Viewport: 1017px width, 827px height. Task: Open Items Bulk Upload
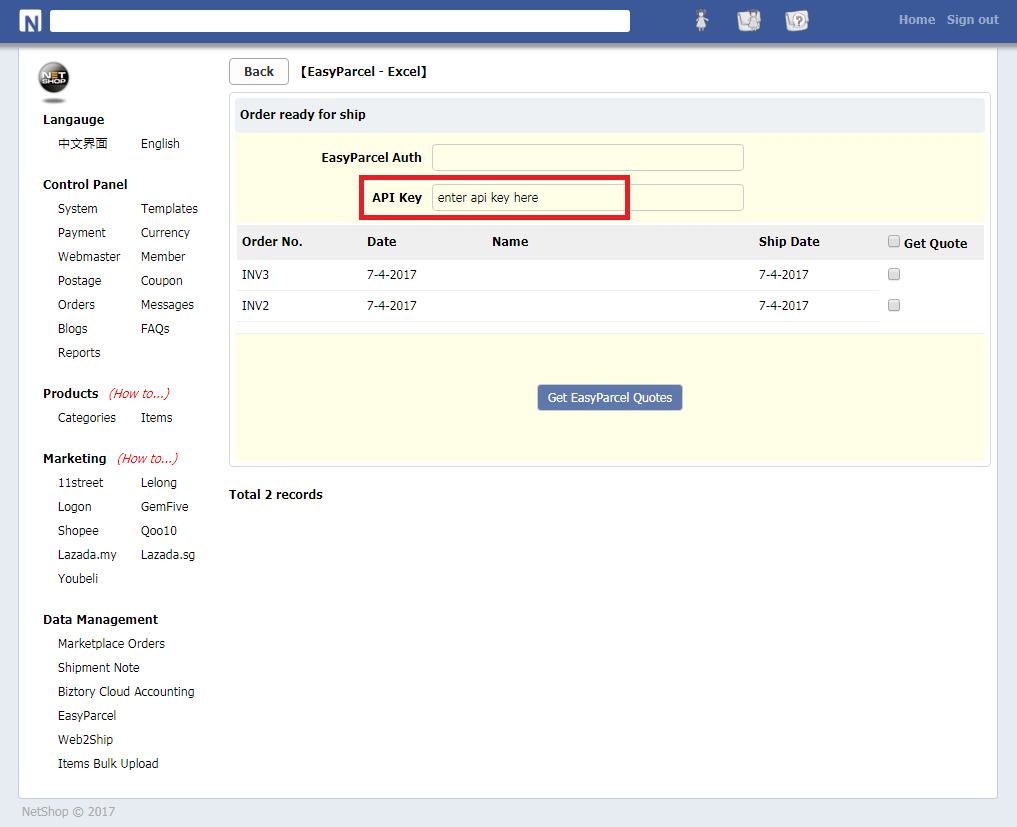click(108, 763)
